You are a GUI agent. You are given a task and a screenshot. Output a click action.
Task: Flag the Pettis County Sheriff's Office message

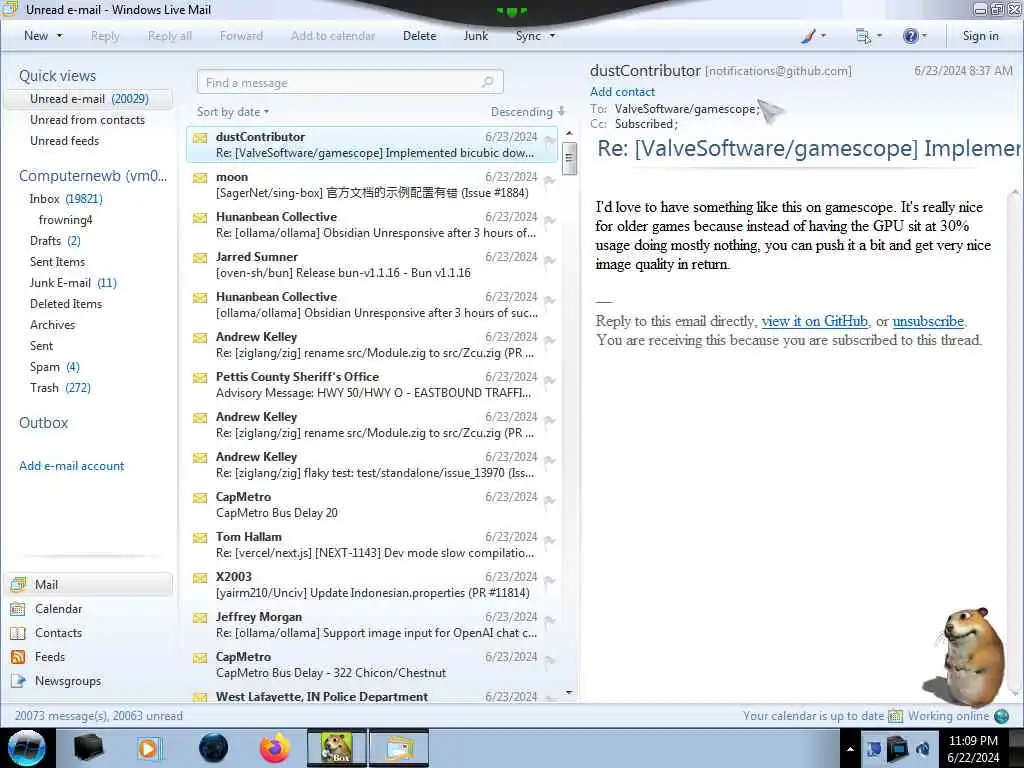click(550, 379)
